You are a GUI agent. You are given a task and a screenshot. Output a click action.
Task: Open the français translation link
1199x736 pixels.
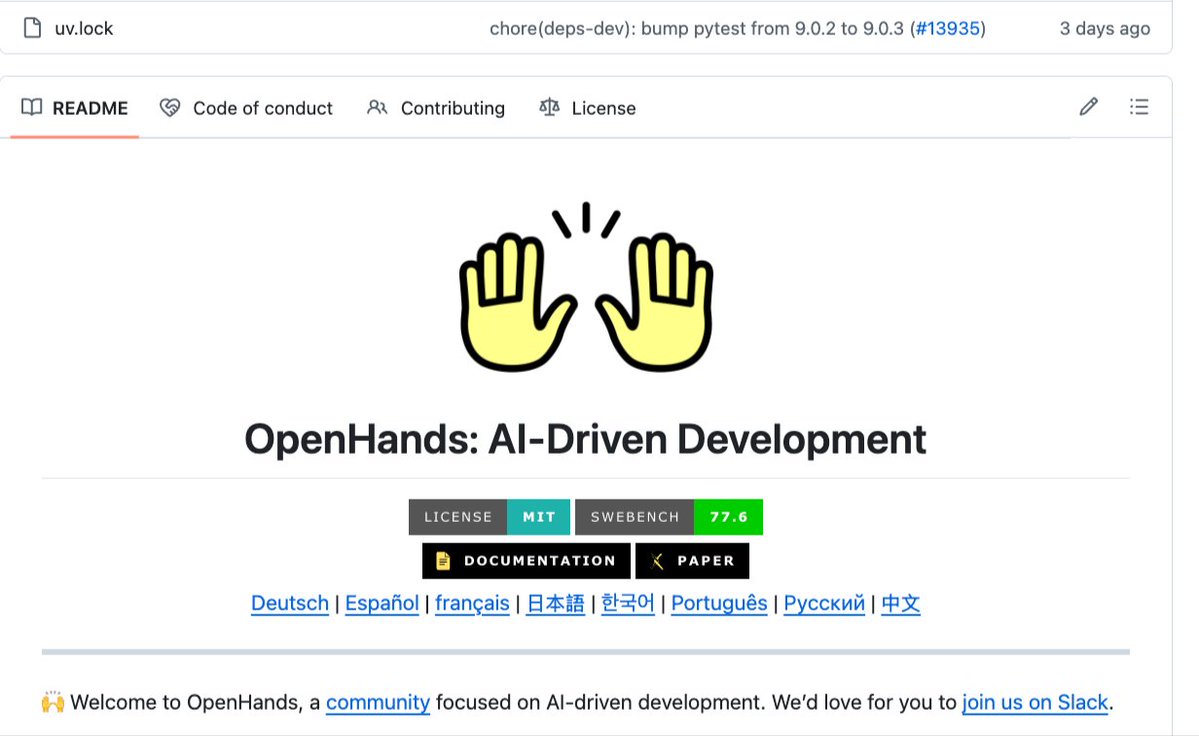tap(472, 603)
